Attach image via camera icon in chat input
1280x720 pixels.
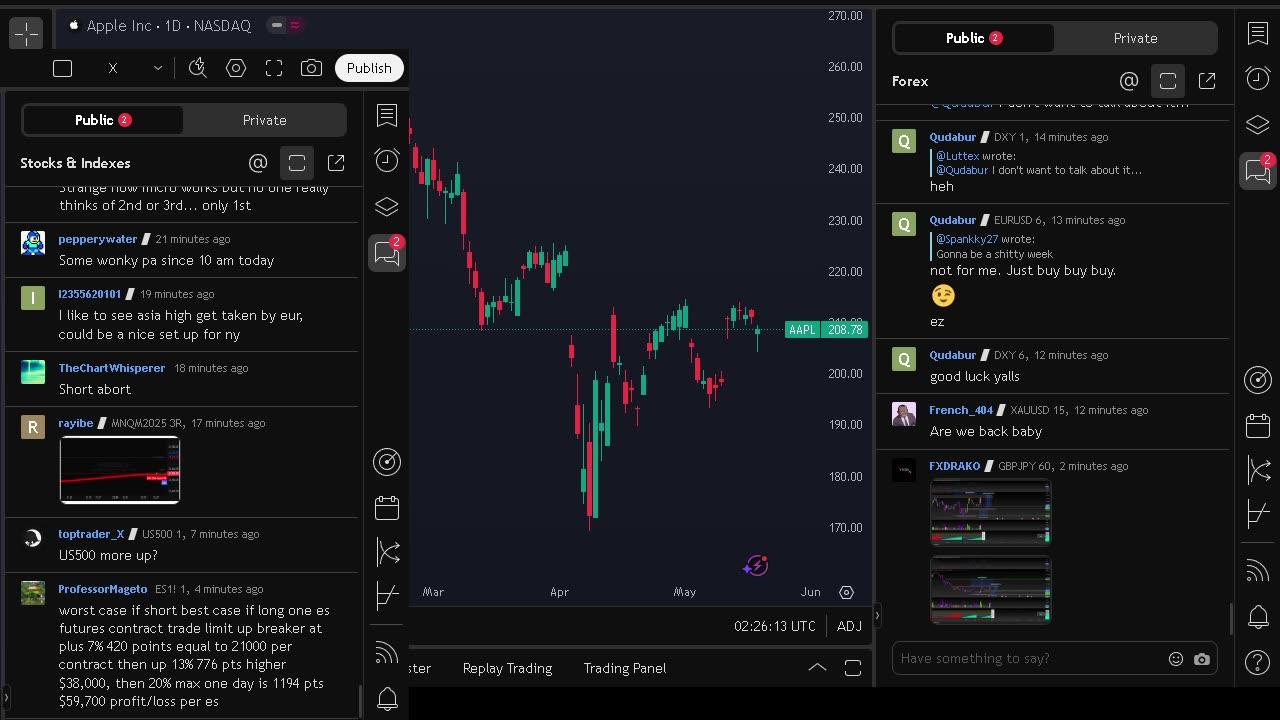tap(1202, 659)
